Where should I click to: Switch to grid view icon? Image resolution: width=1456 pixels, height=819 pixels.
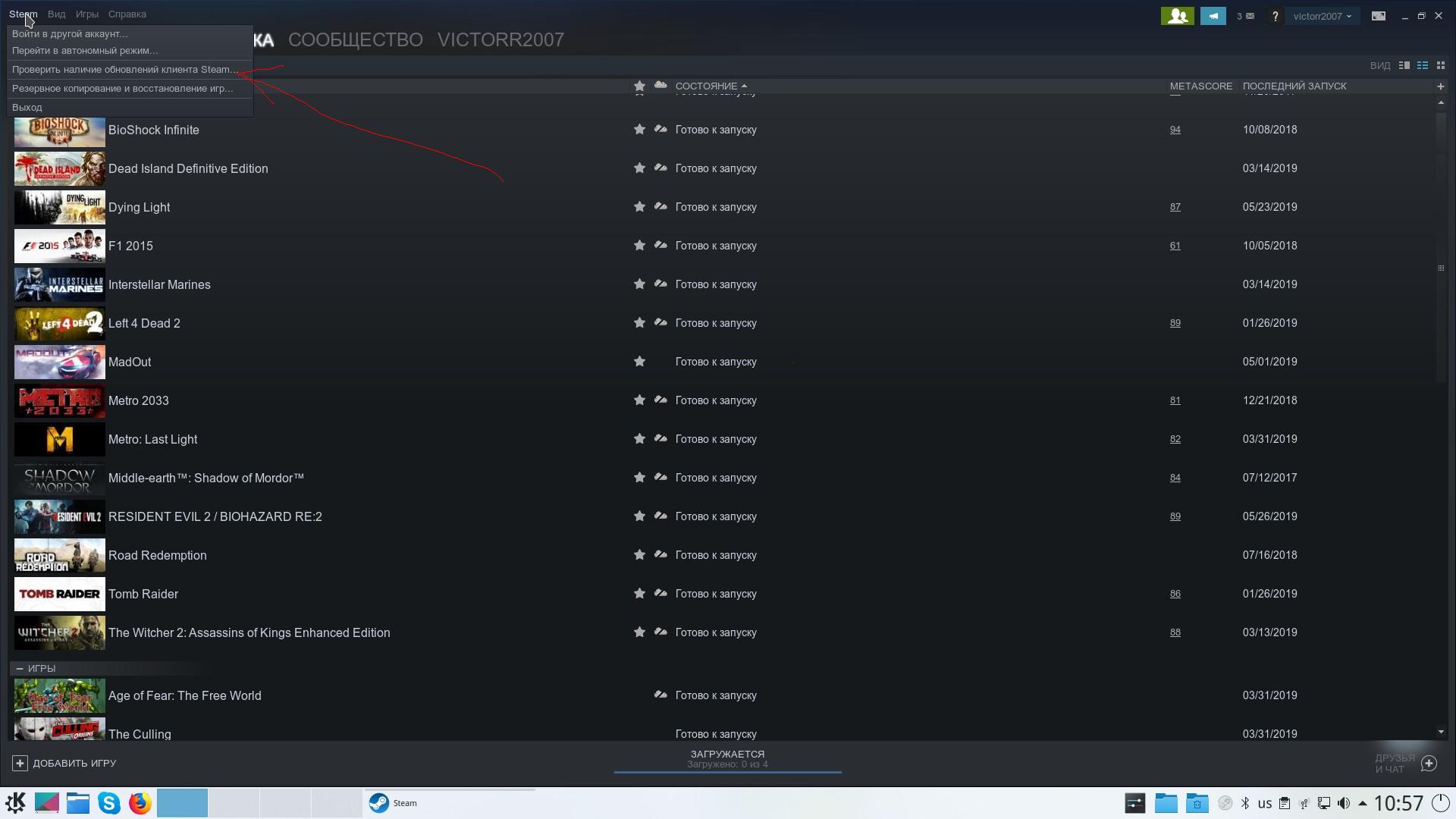[1441, 66]
